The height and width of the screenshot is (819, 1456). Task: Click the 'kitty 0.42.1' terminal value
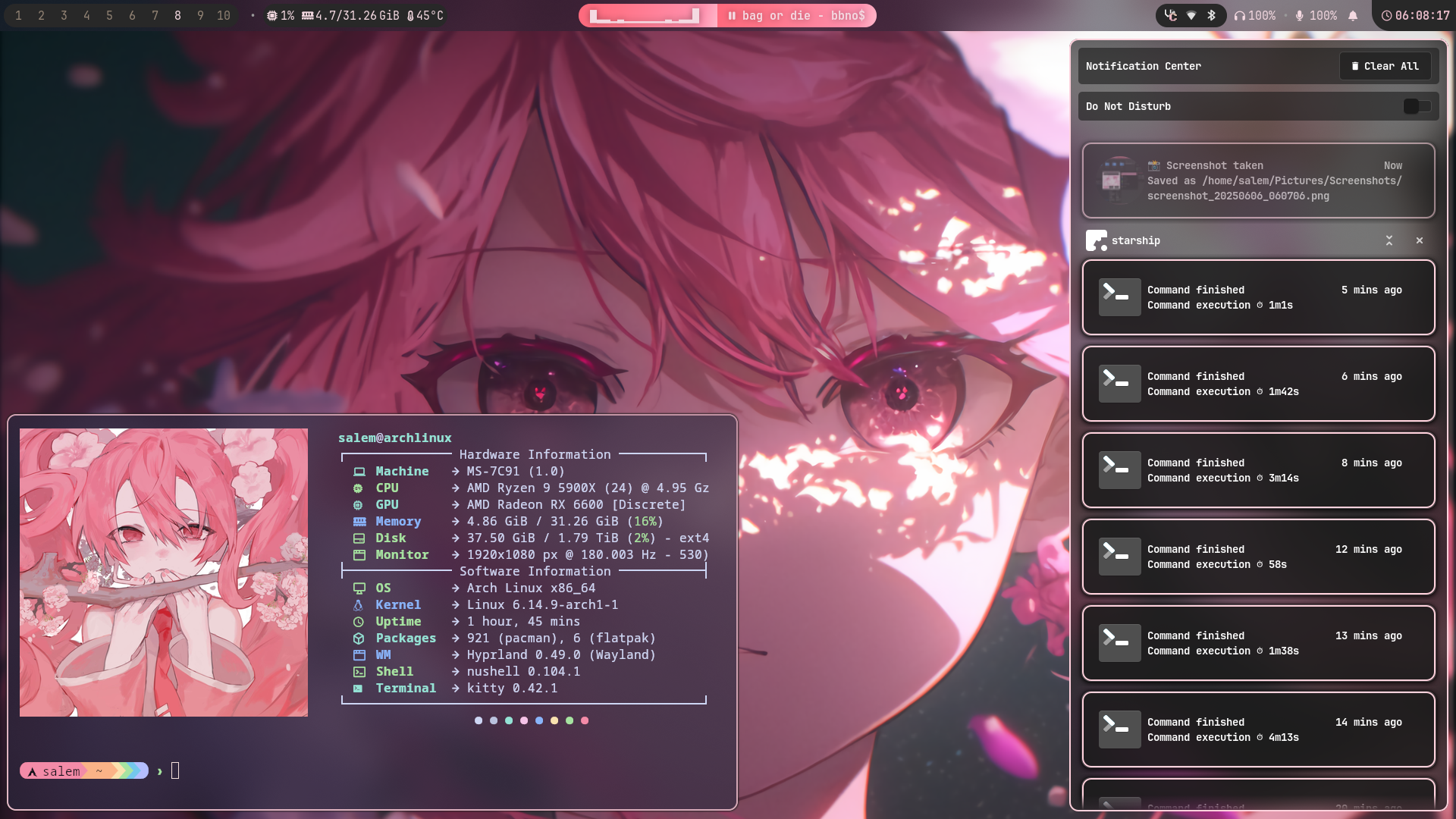[x=512, y=688]
